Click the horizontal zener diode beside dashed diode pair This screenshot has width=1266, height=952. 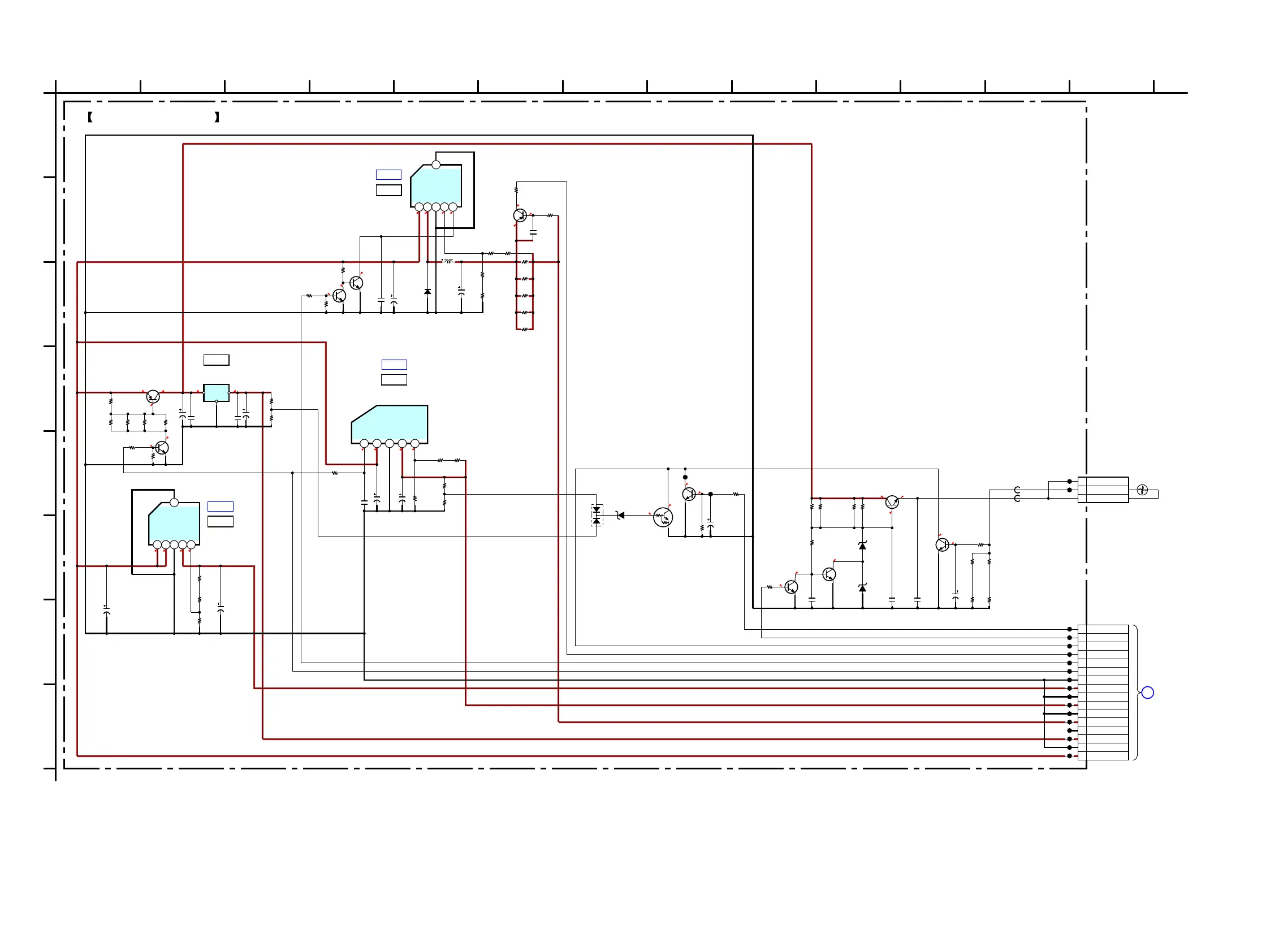click(620, 515)
